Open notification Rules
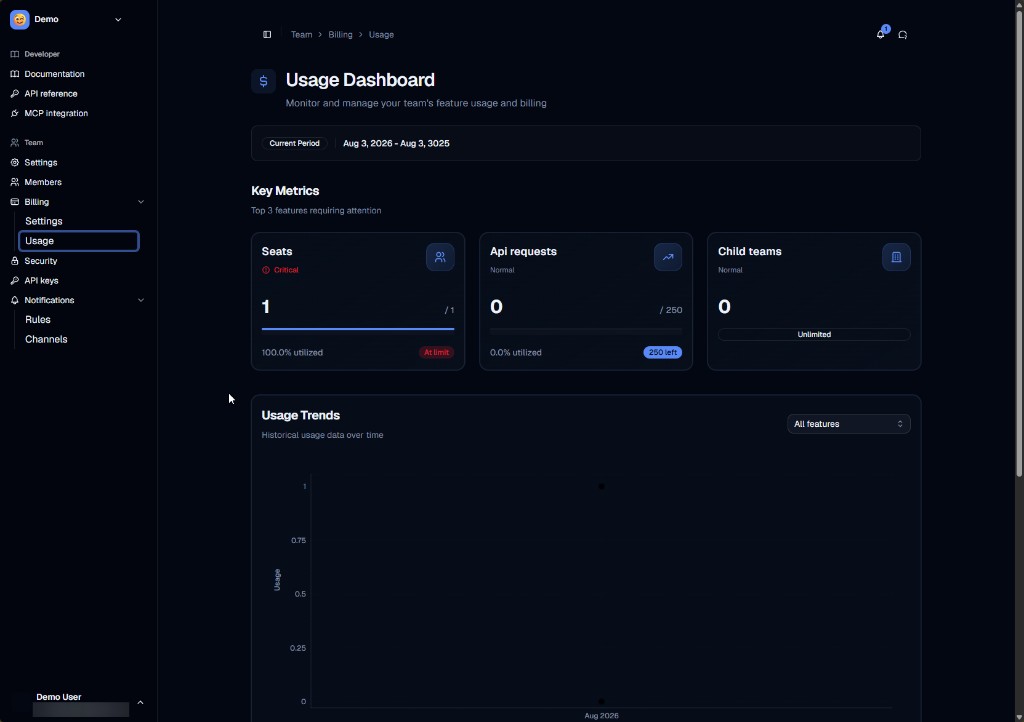The image size is (1024, 722). (38, 319)
